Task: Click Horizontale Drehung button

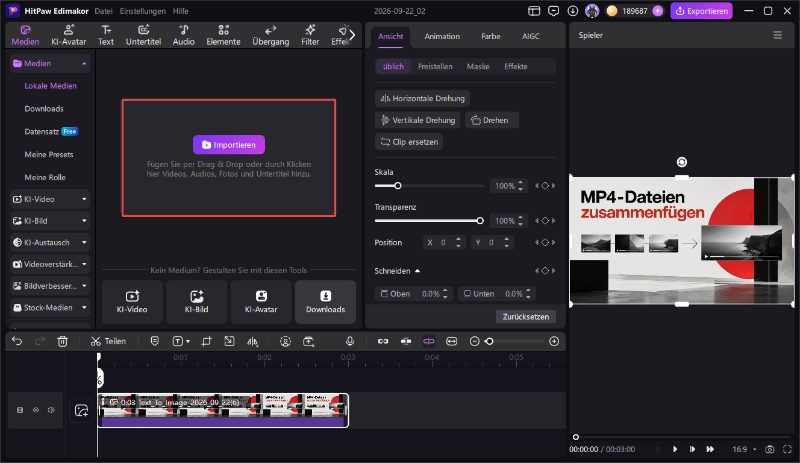Action: (x=422, y=98)
